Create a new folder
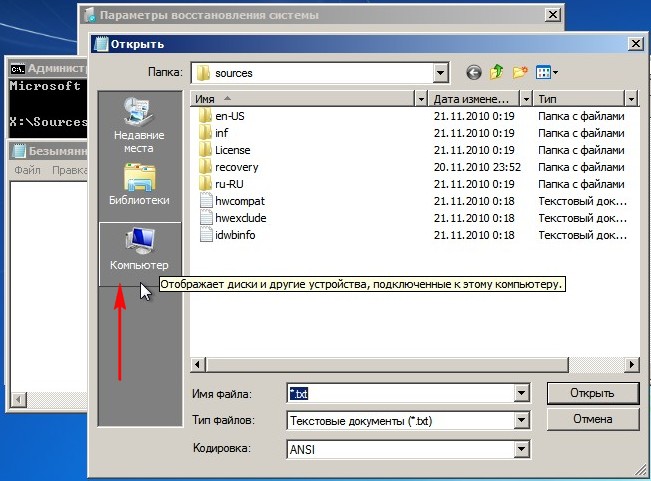Image resolution: width=651 pixels, height=481 pixels. click(x=520, y=73)
